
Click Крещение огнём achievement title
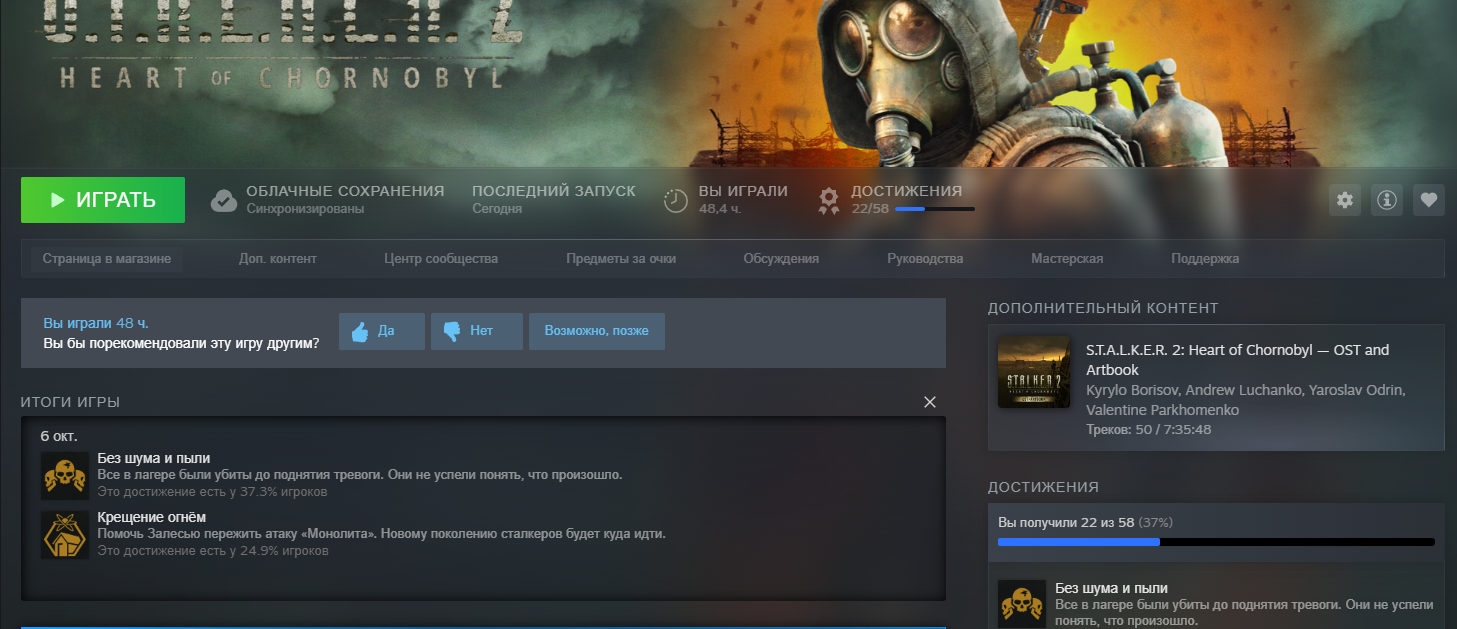(152, 517)
